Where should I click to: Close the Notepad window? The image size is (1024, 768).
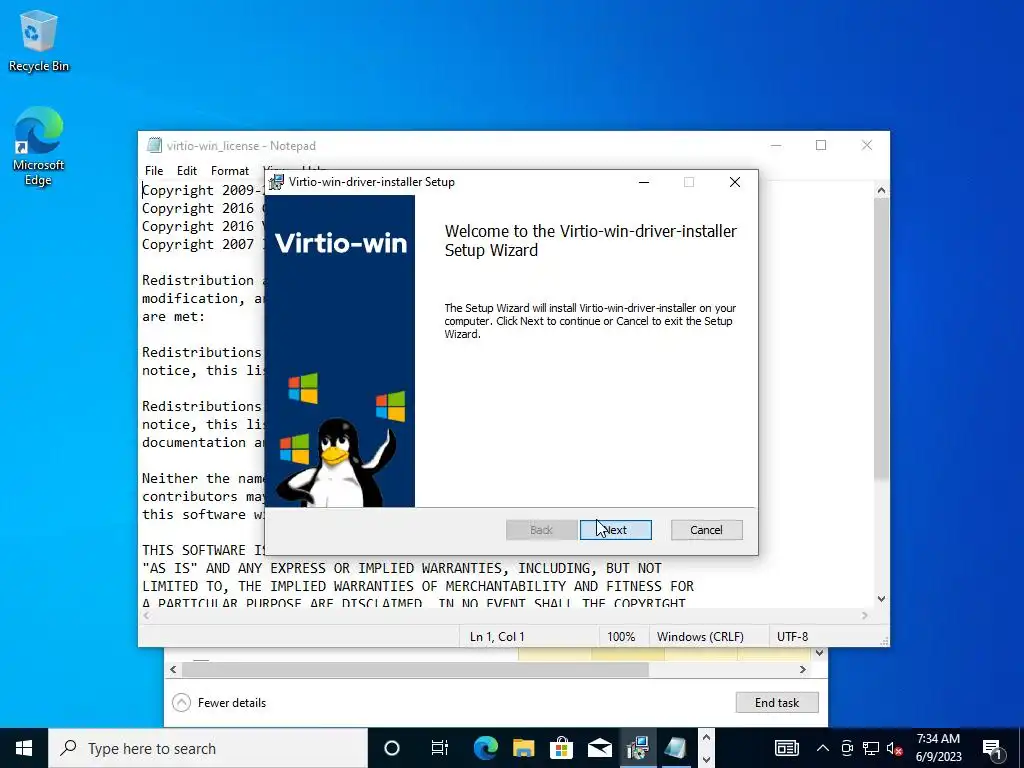tap(867, 145)
